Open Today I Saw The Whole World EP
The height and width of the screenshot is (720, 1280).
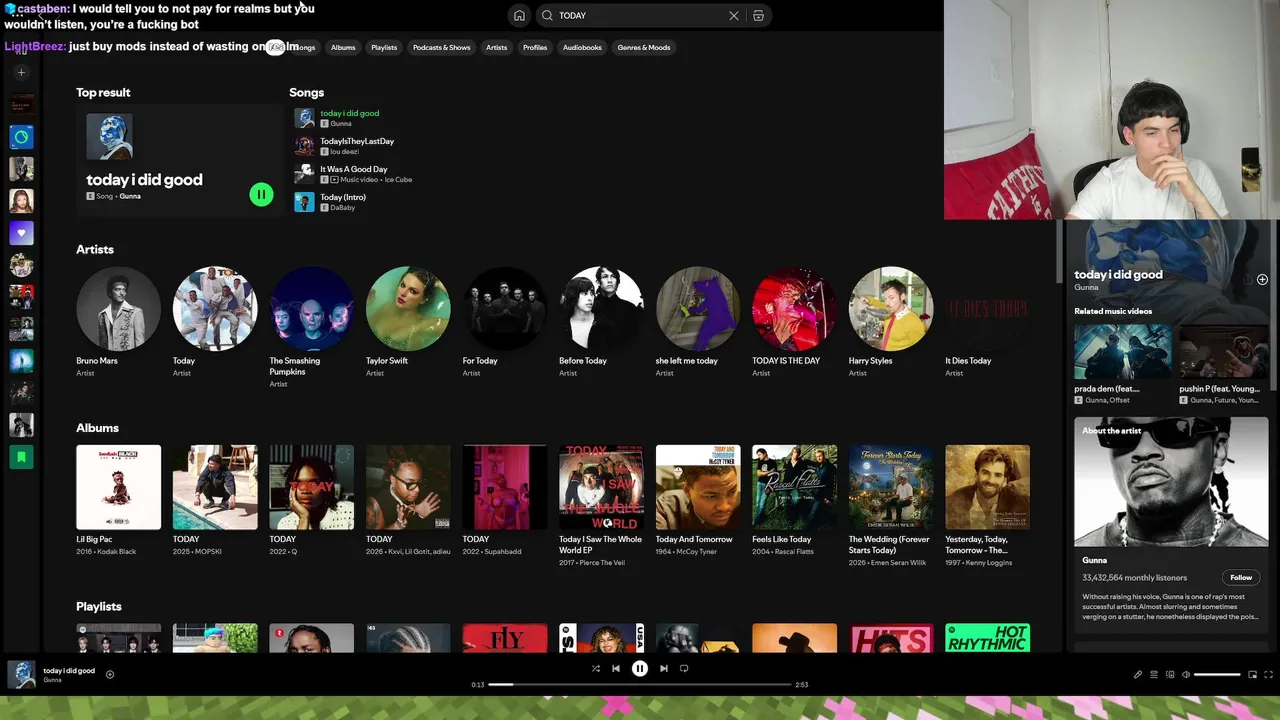tap(601, 487)
